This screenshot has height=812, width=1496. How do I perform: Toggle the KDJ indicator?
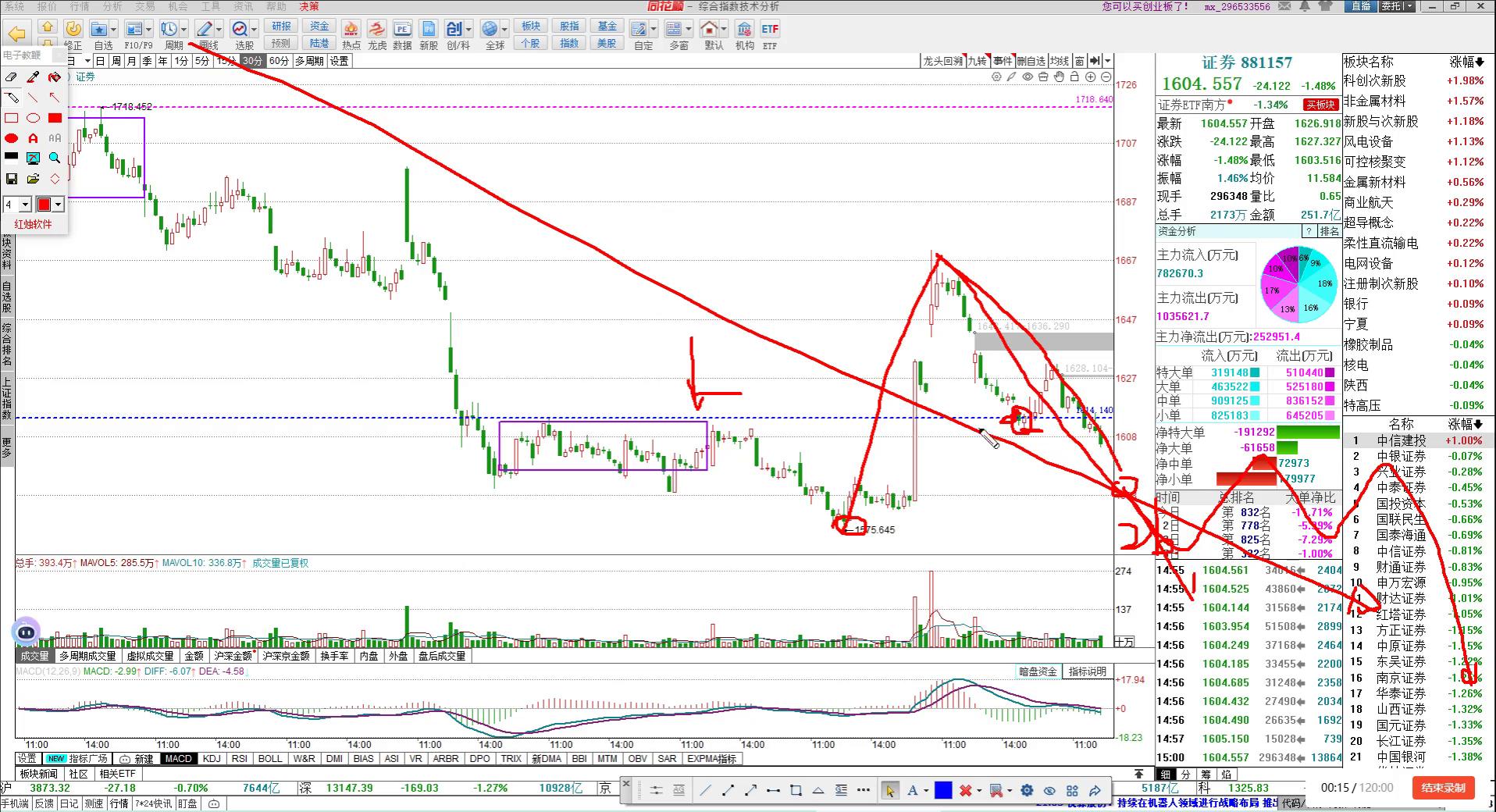(212, 758)
